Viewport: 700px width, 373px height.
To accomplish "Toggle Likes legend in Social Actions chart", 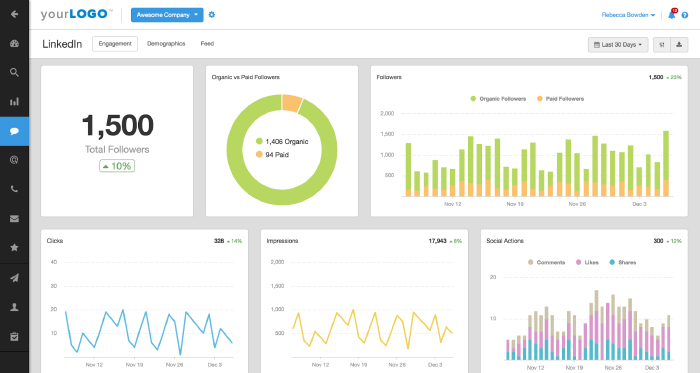I will 587,262.
